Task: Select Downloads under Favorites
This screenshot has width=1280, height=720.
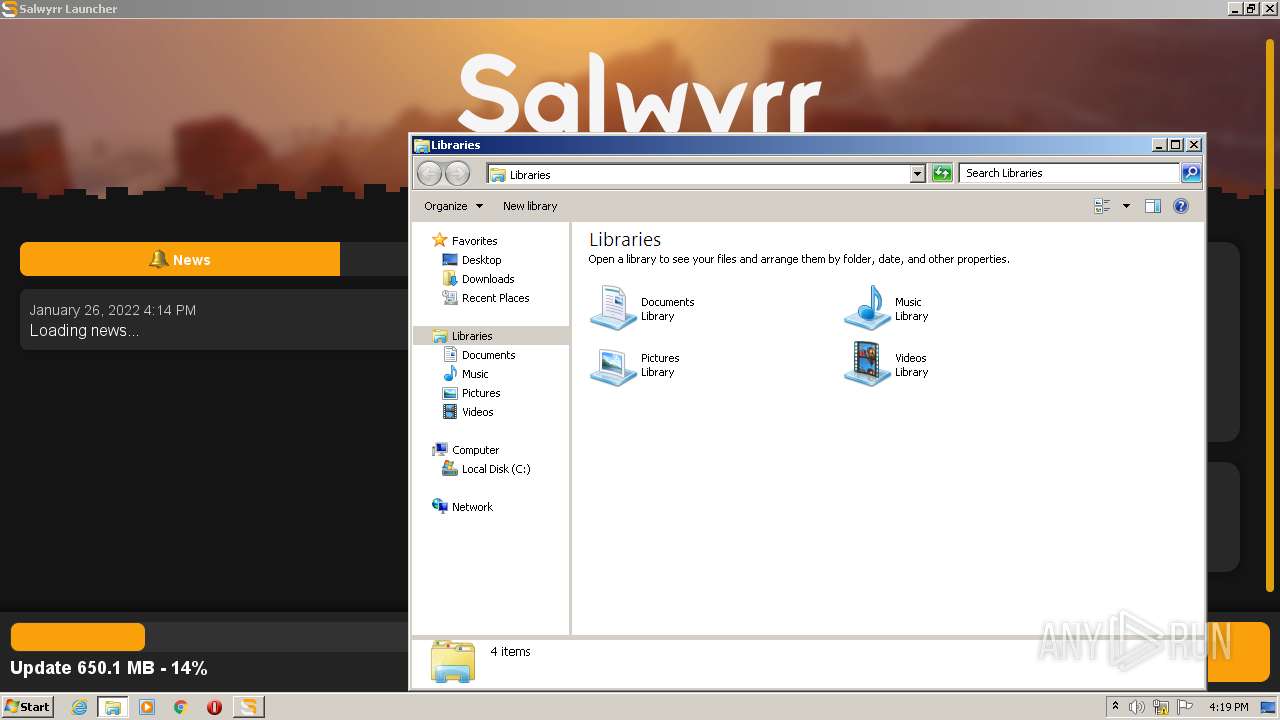Action: (x=487, y=279)
